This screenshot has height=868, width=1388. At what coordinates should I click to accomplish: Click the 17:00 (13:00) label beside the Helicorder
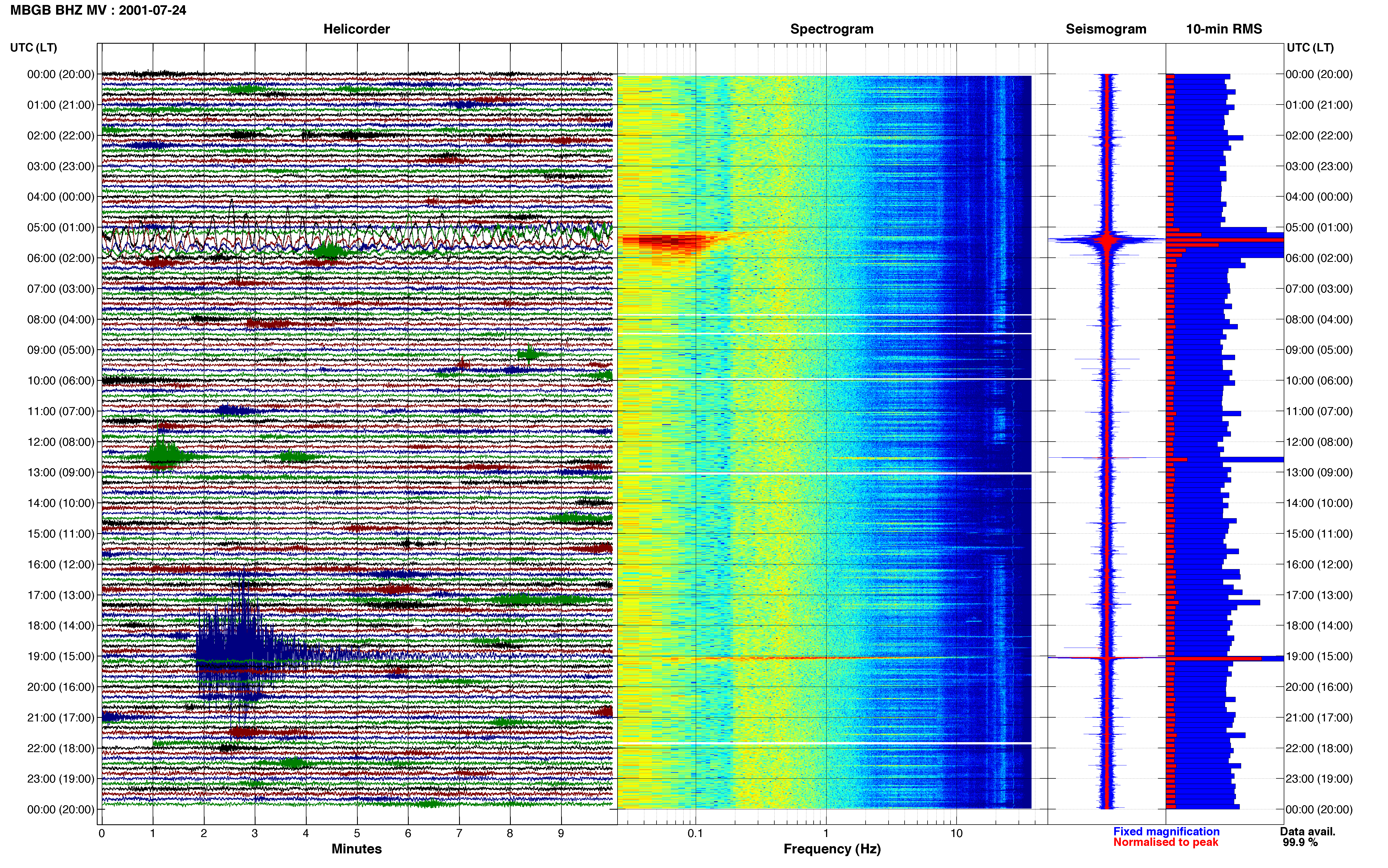[61, 595]
